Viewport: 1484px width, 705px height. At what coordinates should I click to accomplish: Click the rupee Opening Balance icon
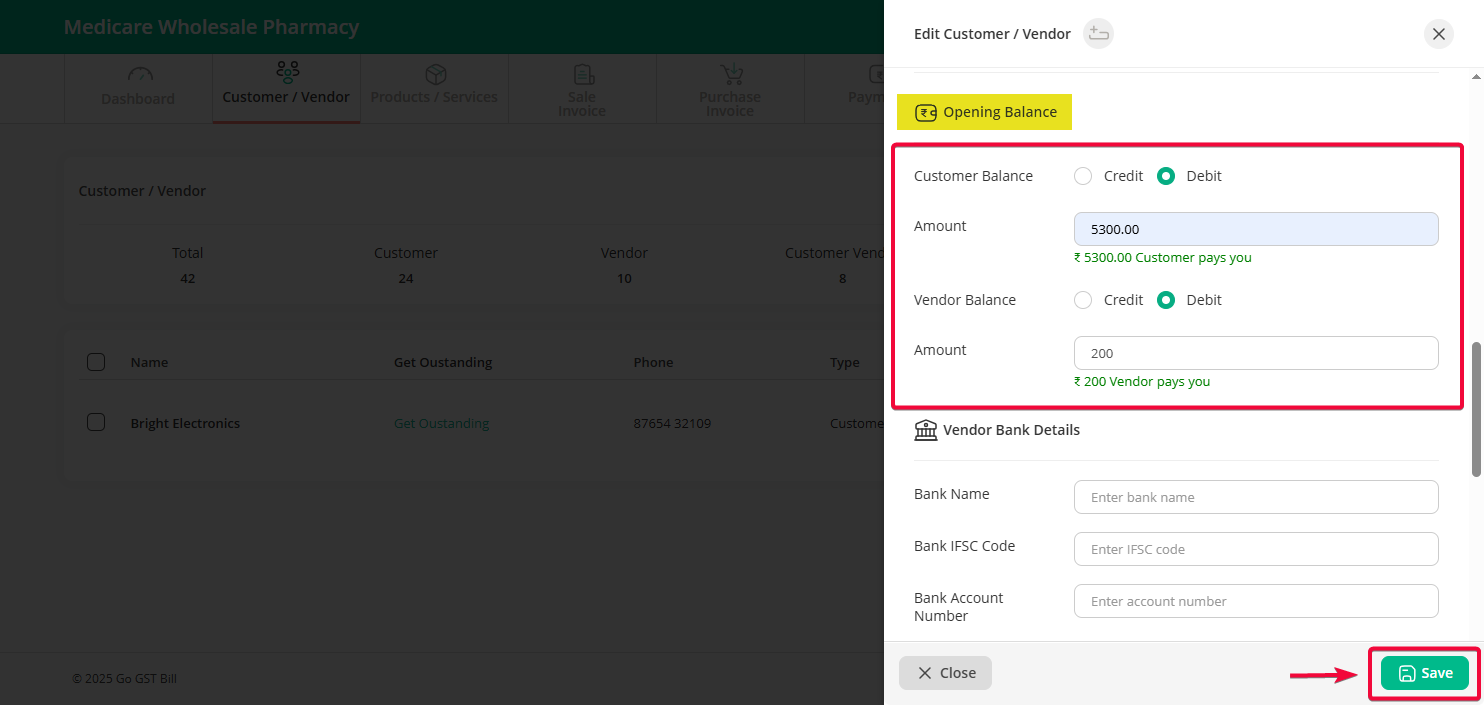click(x=926, y=112)
